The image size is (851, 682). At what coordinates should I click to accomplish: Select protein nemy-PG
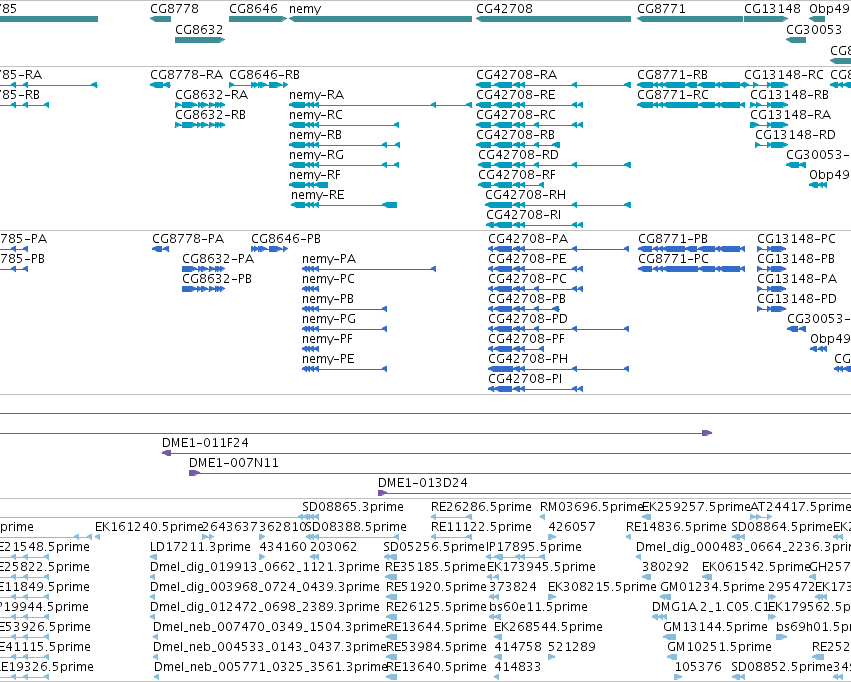[x=329, y=319]
